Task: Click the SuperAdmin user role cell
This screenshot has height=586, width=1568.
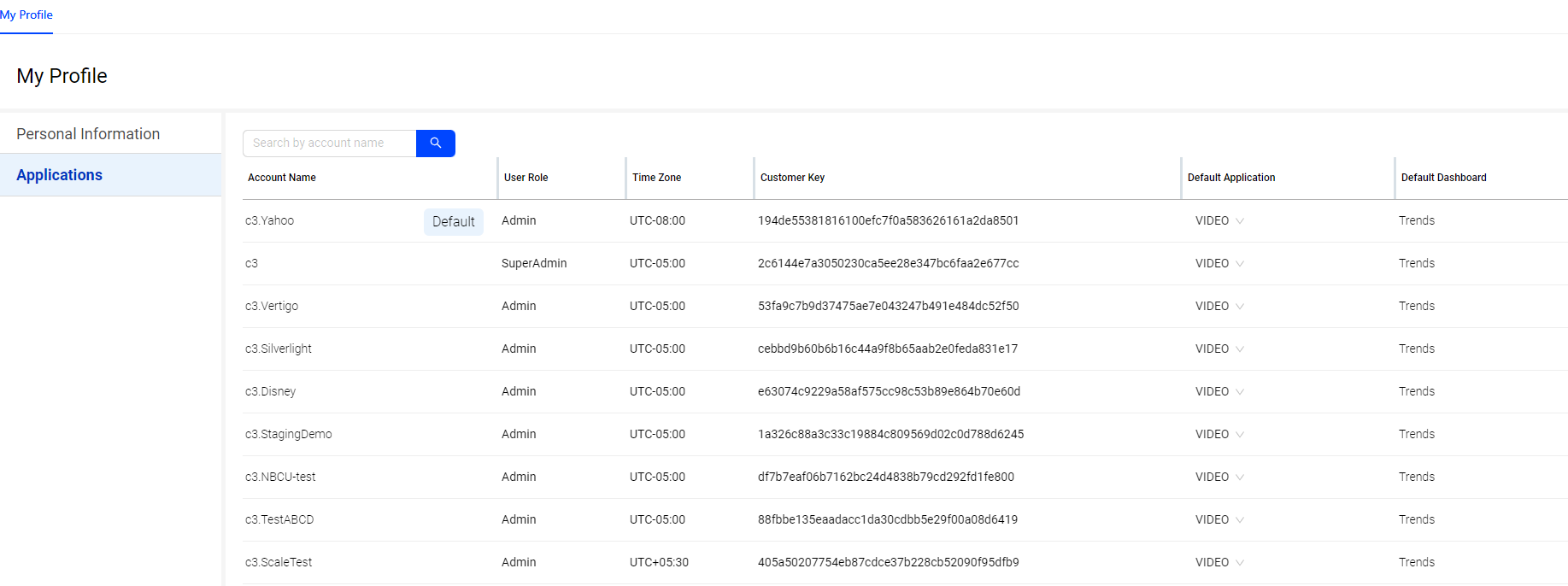Action: (534, 263)
